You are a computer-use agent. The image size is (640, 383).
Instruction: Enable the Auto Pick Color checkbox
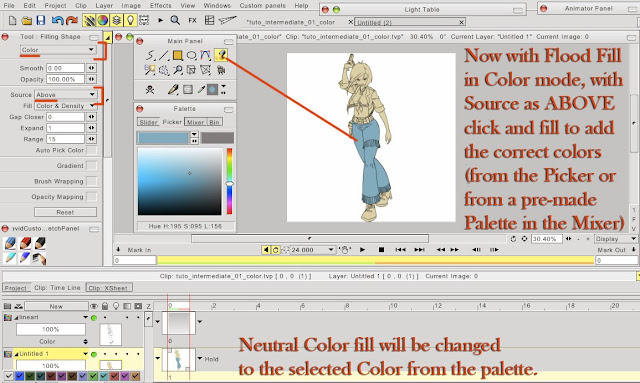tap(92, 150)
